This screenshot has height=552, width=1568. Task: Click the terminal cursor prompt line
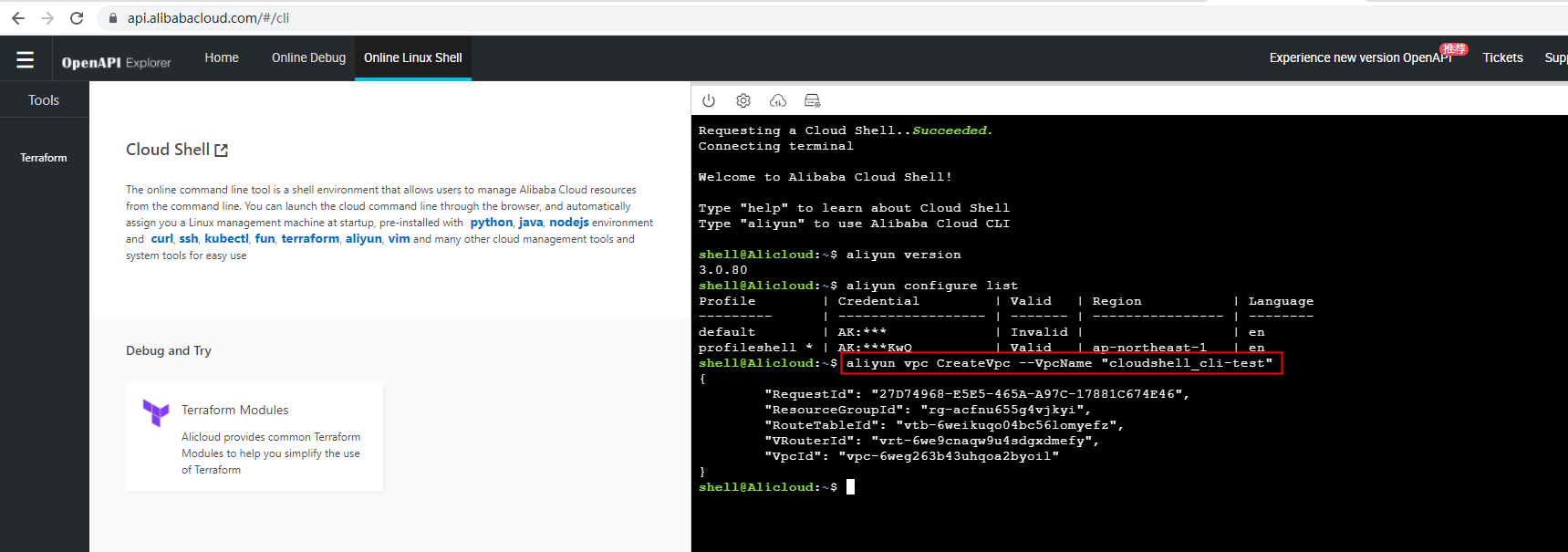pyautogui.click(x=776, y=487)
